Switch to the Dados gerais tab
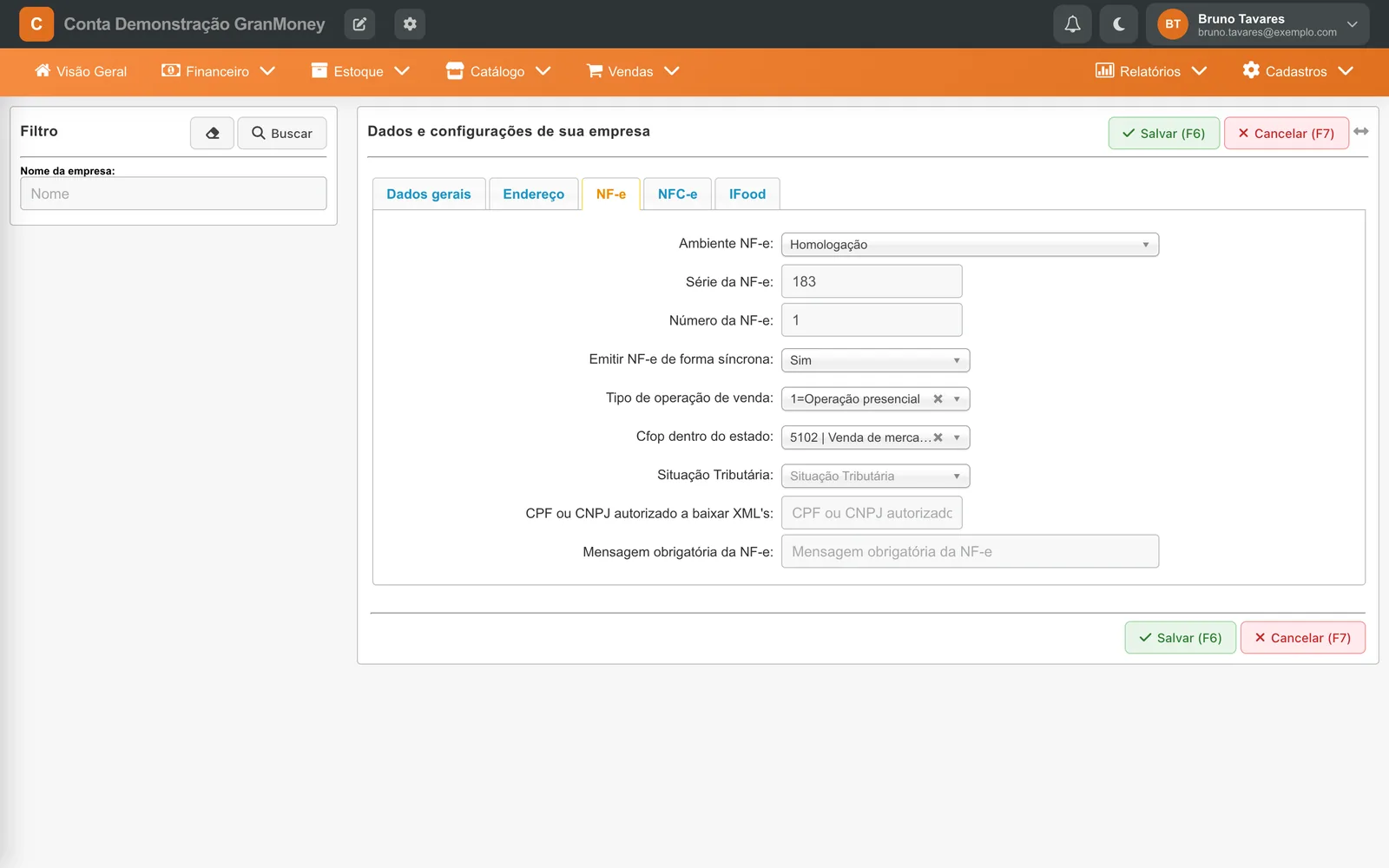 coord(429,194)
